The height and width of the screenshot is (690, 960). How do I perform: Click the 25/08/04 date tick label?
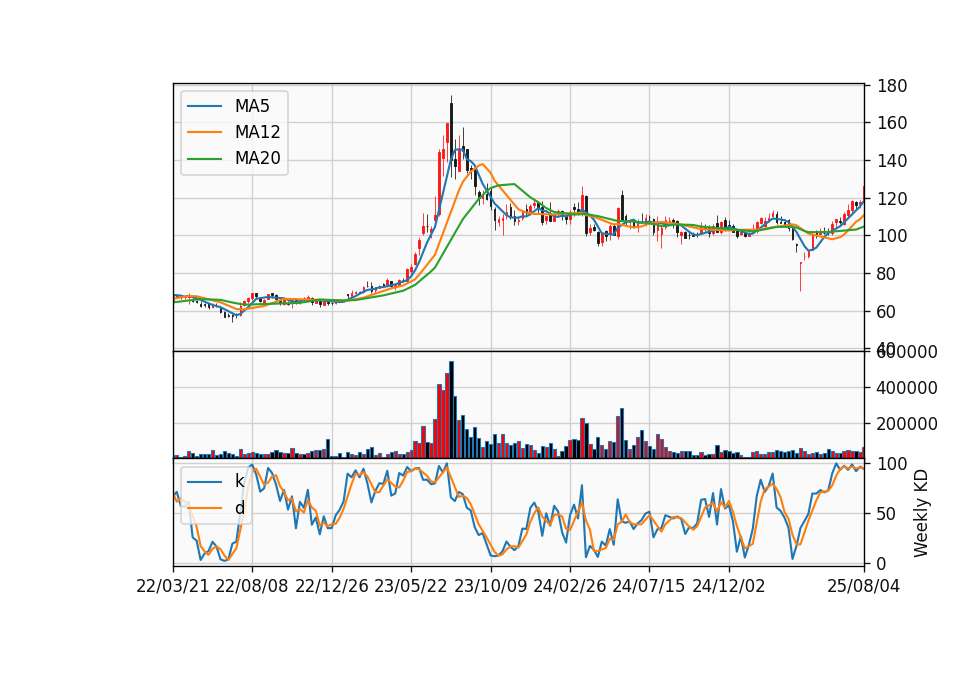click(863, 586)
